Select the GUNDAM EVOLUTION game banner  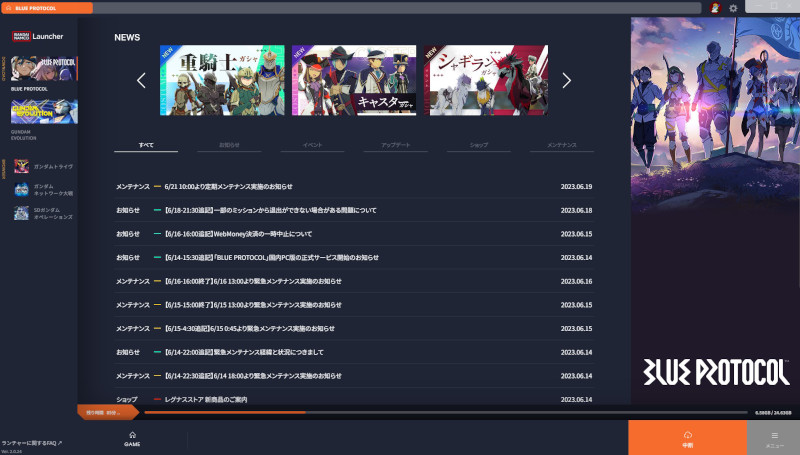44,111
